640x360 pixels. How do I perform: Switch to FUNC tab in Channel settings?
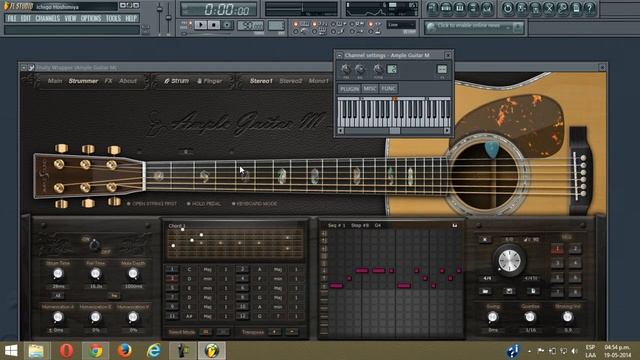(x=388, y=89)
